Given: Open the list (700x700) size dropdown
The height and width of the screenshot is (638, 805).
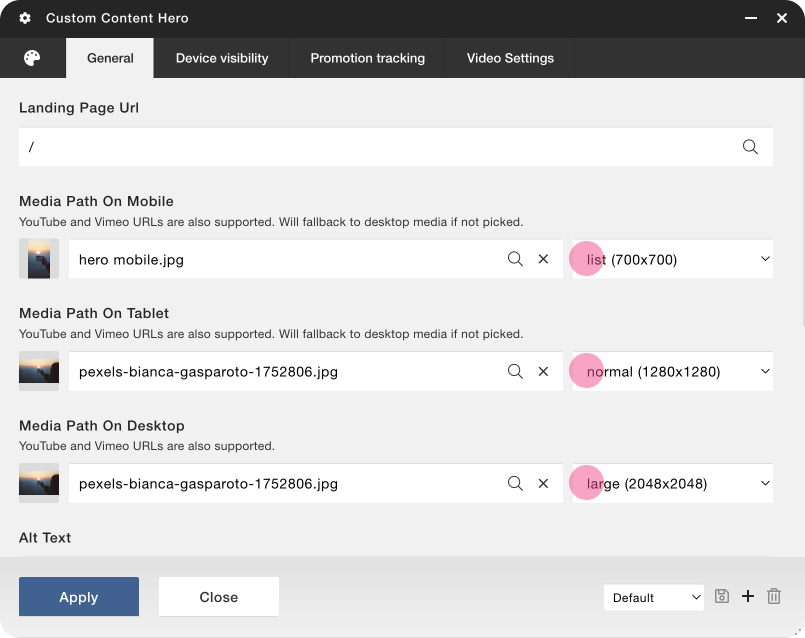Looking at the screenshot, I should (x=672, y=259).
